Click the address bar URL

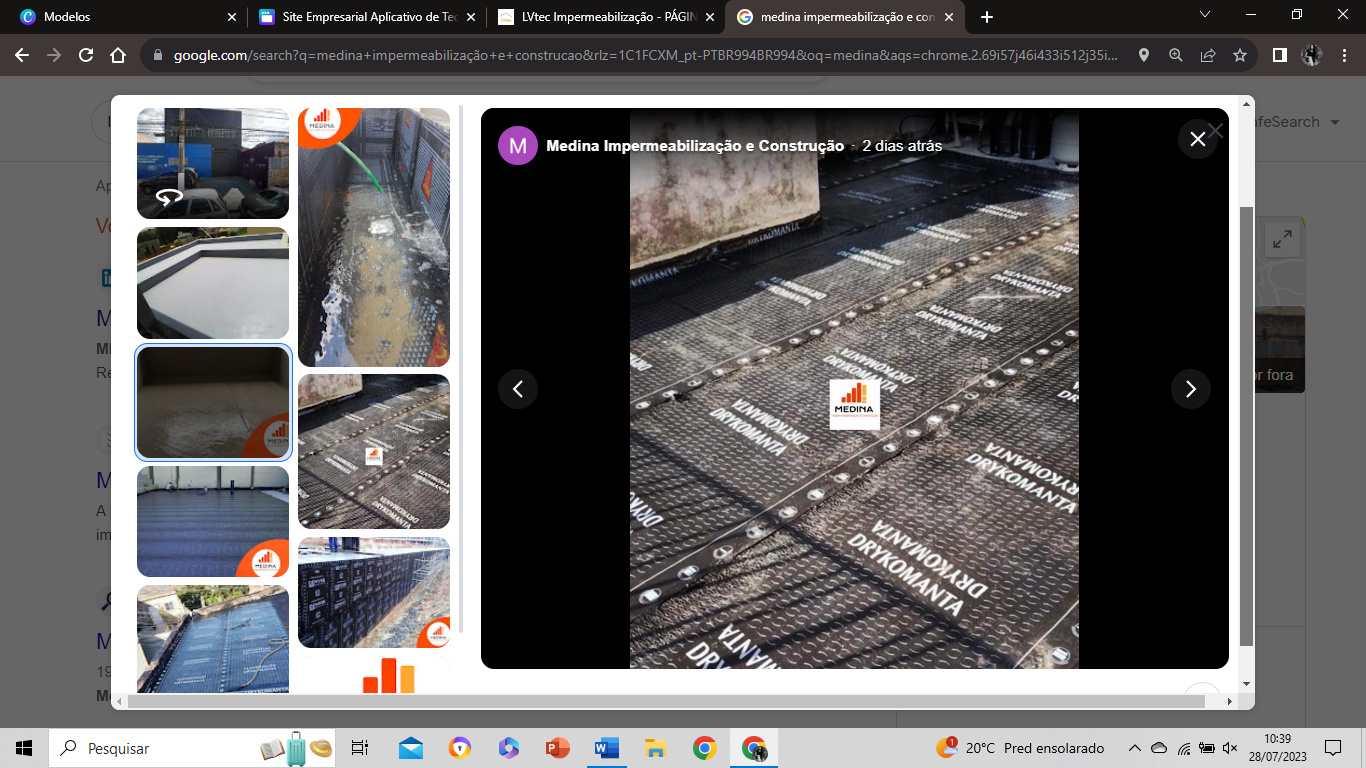645,55
